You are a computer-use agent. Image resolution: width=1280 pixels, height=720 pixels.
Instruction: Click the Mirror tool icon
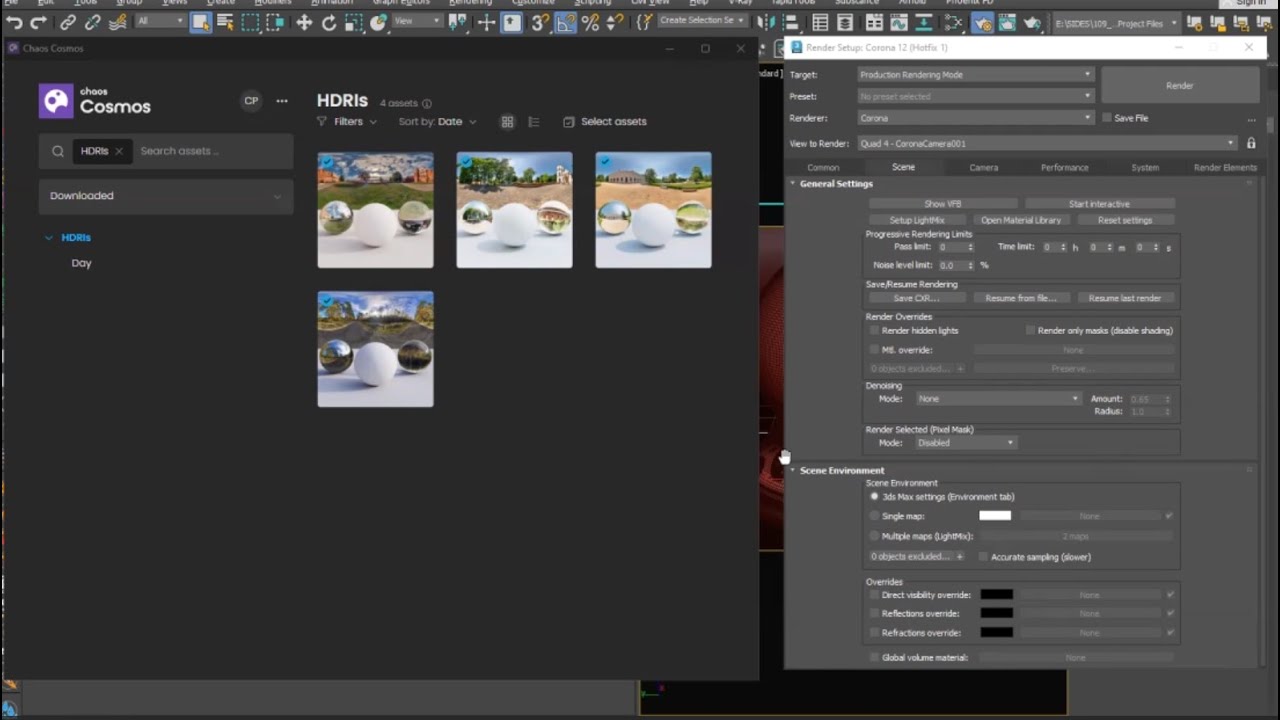[767, 22]
